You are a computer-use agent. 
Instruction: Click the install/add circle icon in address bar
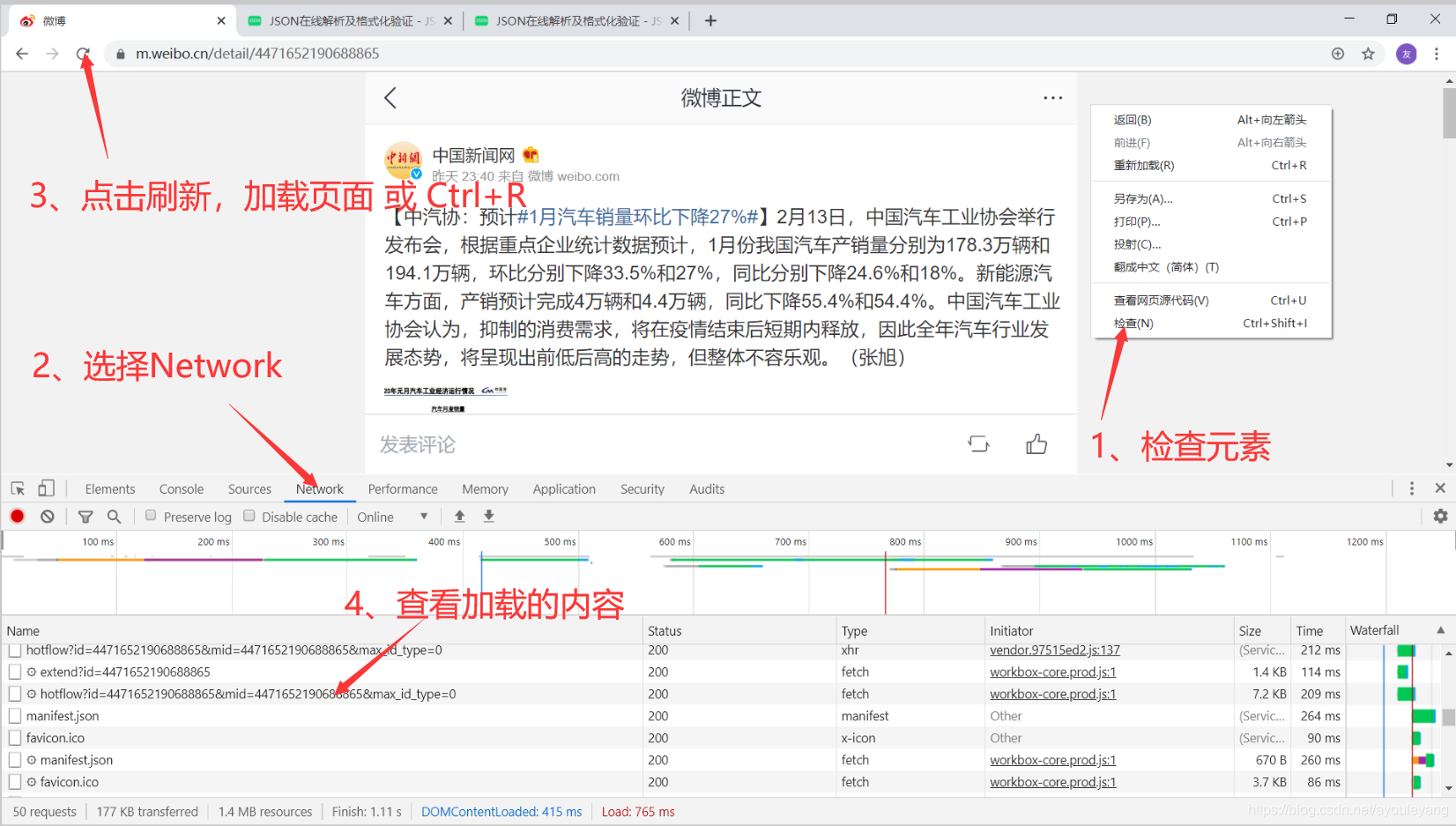(1338, 54)
